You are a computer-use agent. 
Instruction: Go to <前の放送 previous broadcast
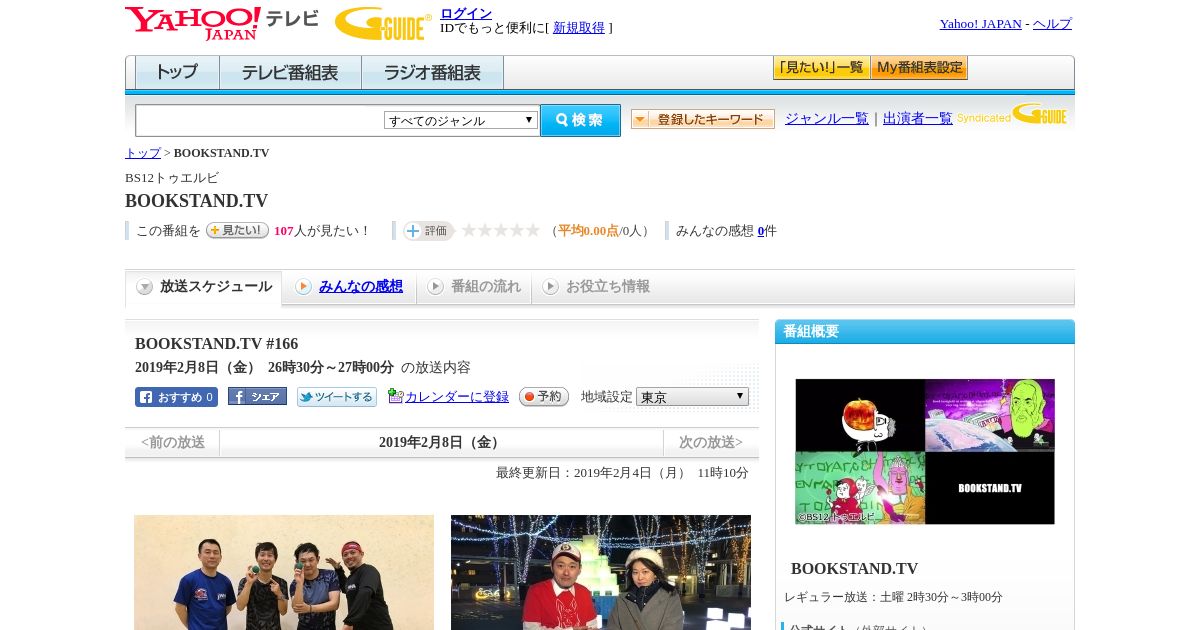point(173,442)
